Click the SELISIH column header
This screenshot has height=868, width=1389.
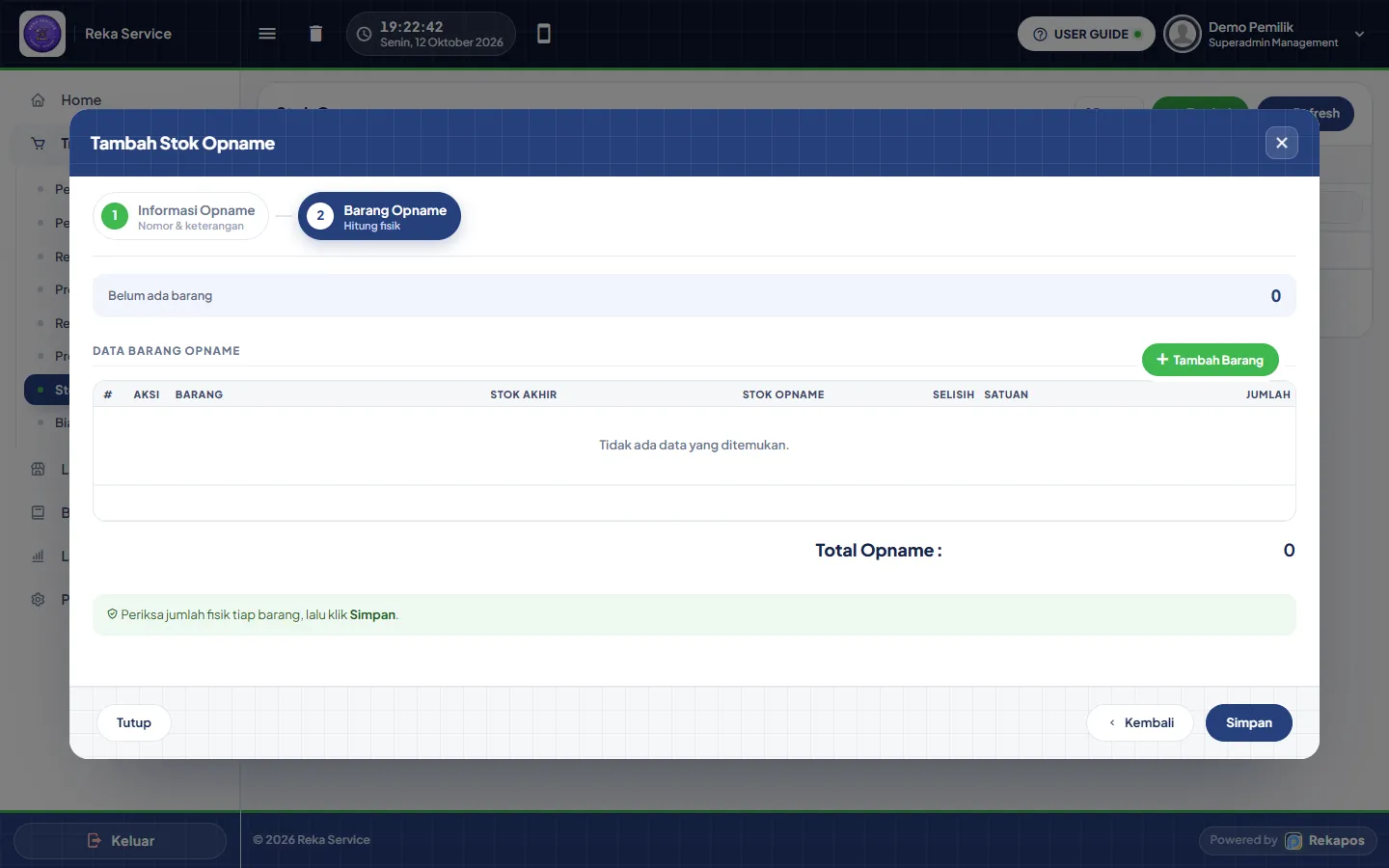coord(953,394)
